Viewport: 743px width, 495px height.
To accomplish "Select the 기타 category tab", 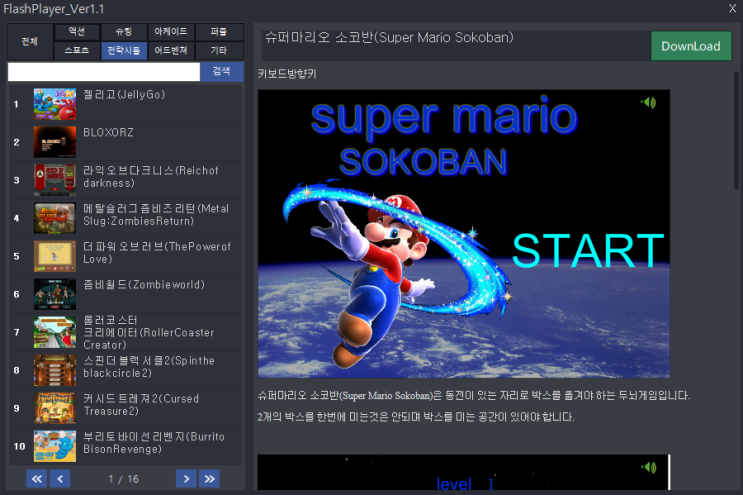I will (219, 50).
